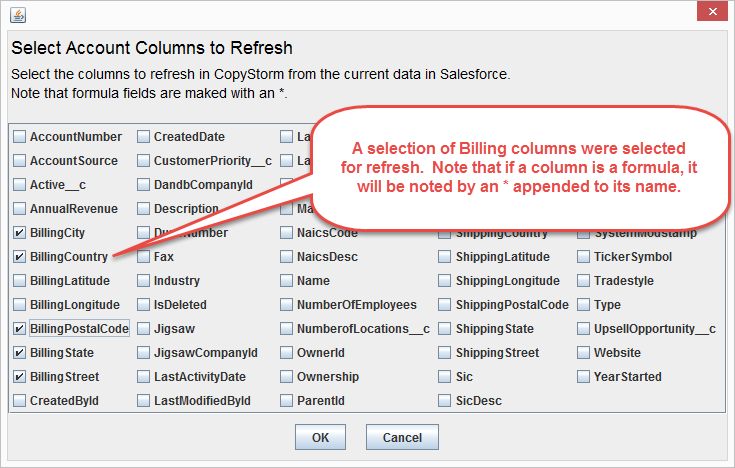
Task: Check the YearStarted checkbox
Action: (x=583, y=377)
